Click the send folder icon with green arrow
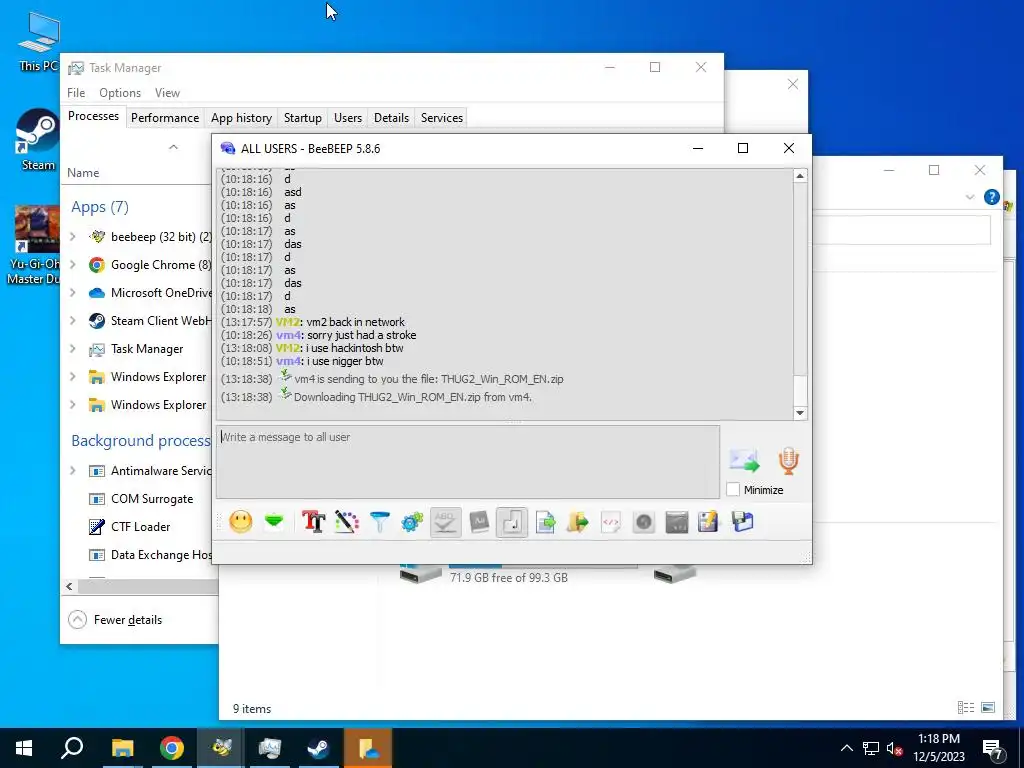This screenshot has height=768, width=1024. click(578, 522)
